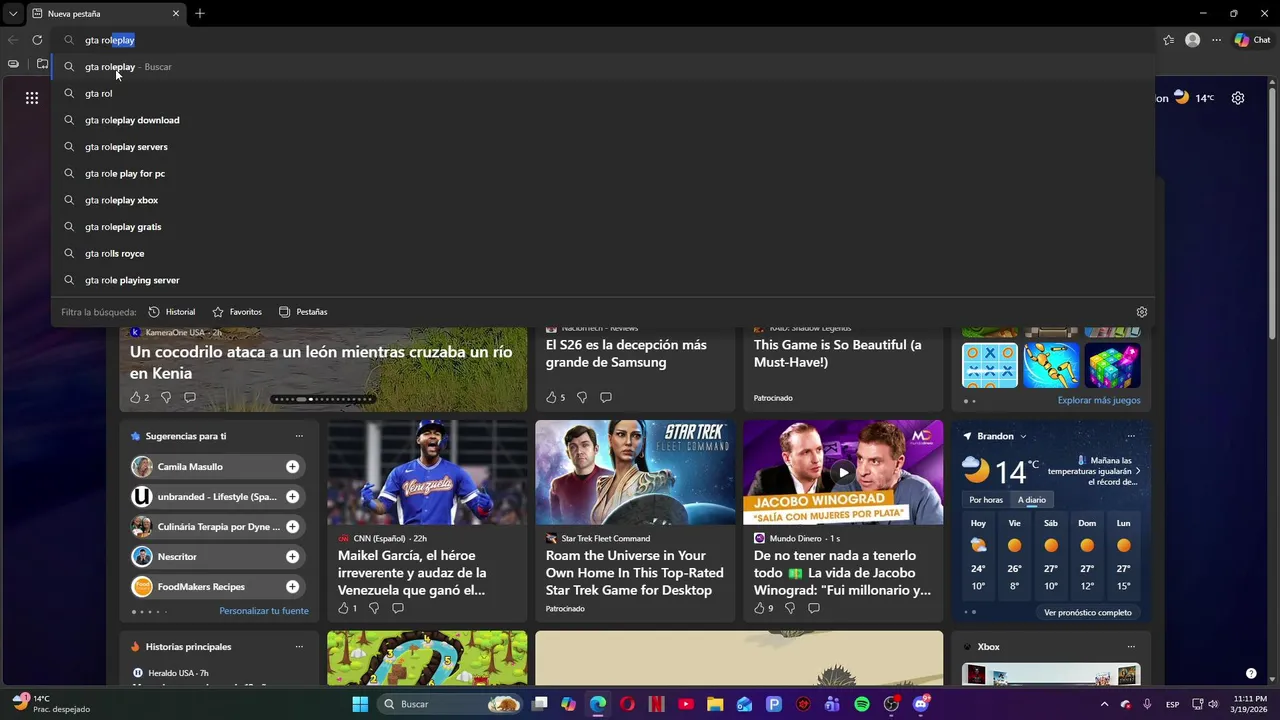Follow Nescritor with plus button
1280x720 pixels.
(292, 557)
